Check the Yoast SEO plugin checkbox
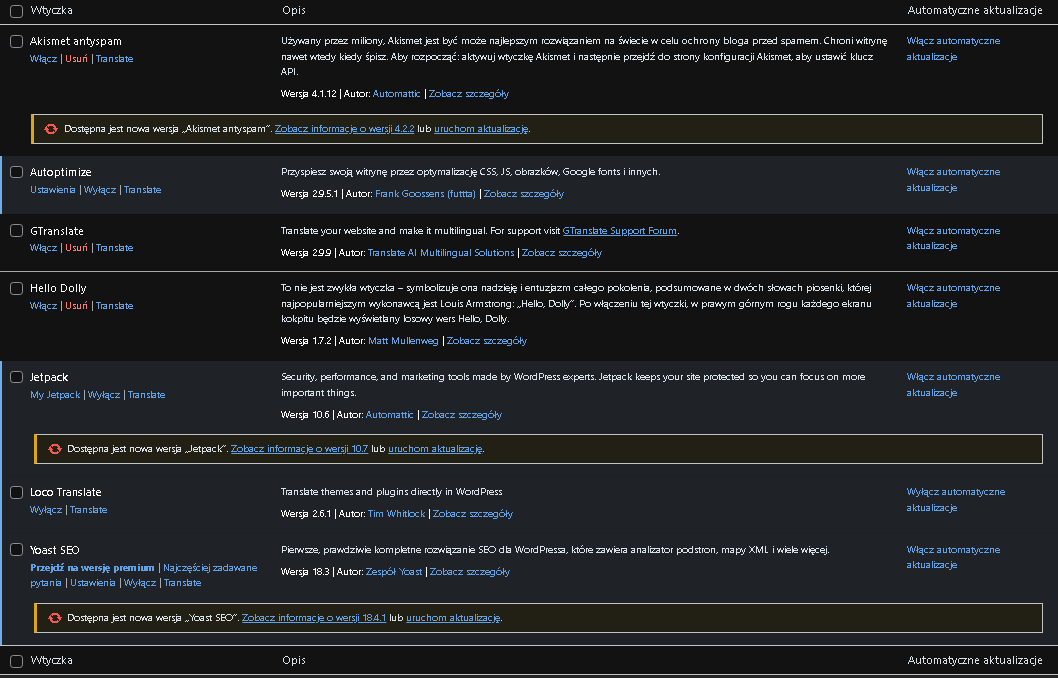The image size is (1058, 678). tap(16, 550)
